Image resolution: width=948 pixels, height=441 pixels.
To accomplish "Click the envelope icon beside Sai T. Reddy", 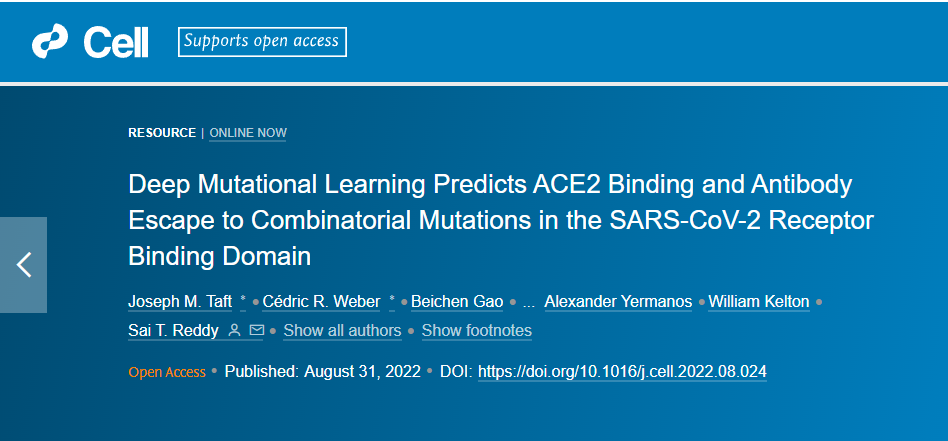I will click(257, 330).
